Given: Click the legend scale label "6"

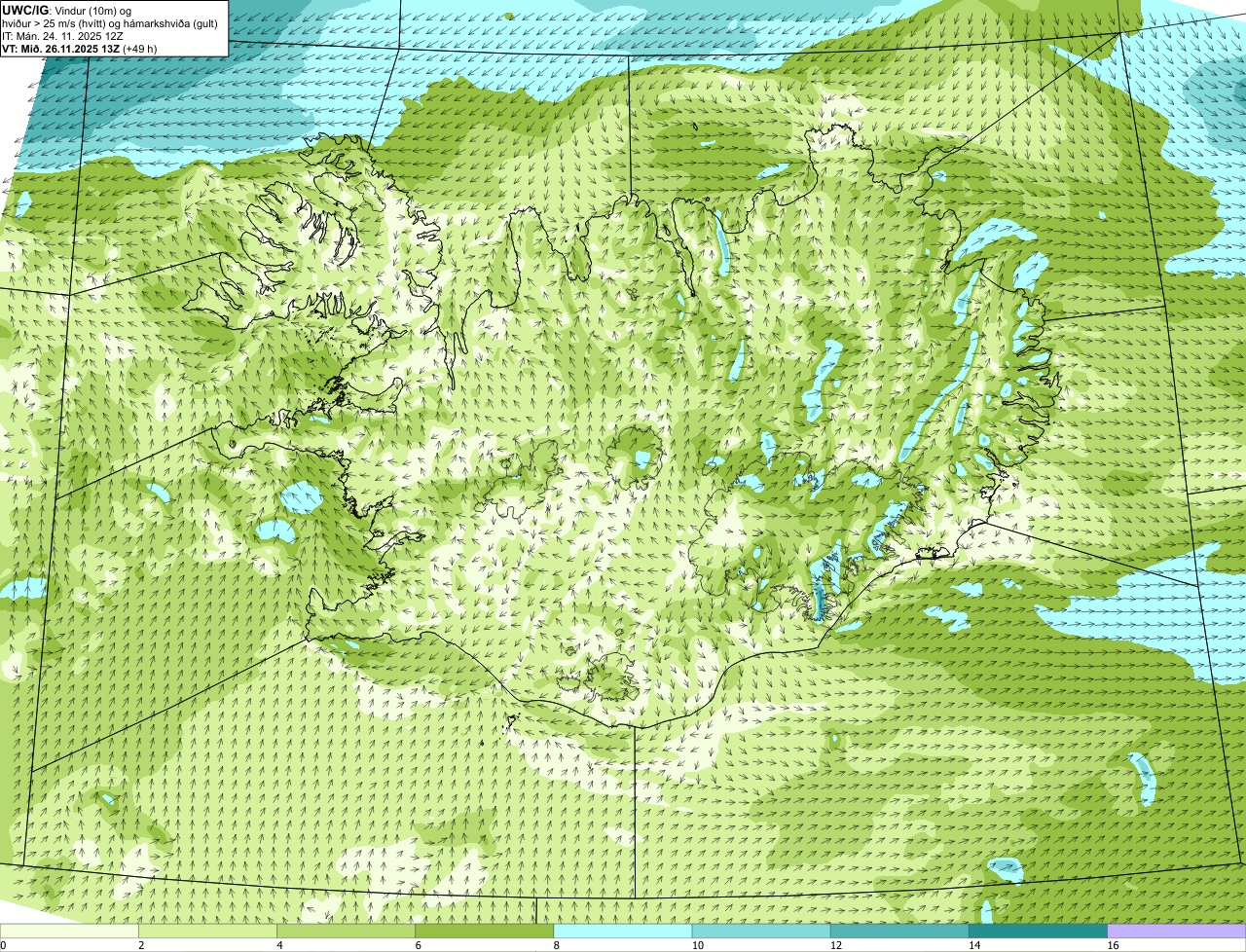Looking at the screenshot, I should (418, 945).
